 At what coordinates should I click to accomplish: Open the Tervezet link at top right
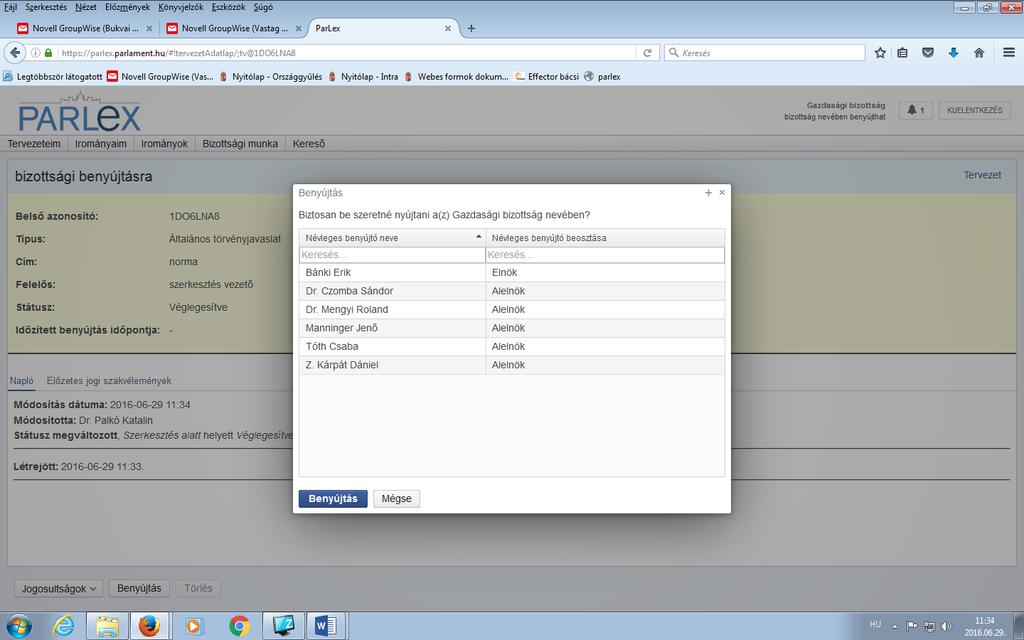[982, 175]
